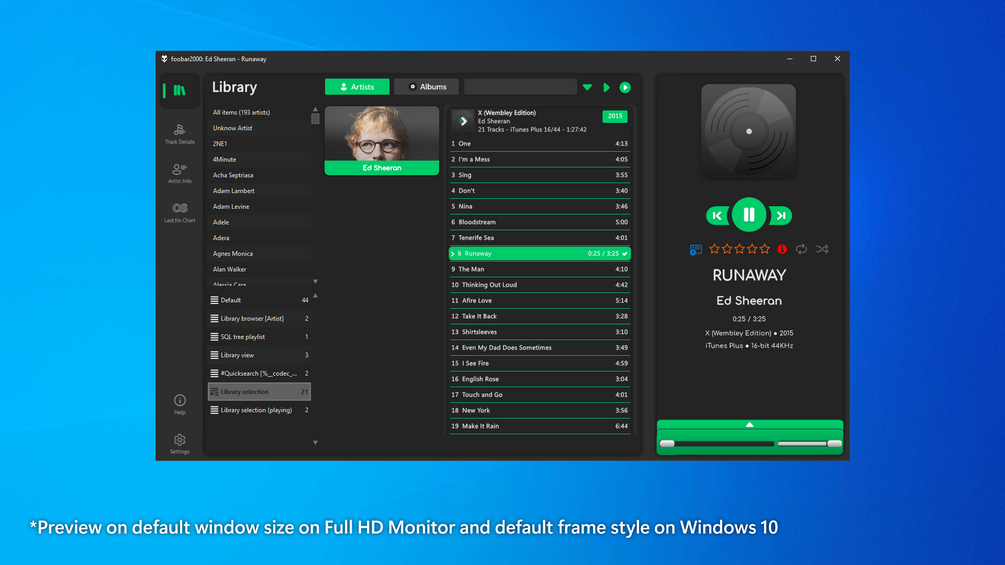
Task: Click the red info icon
Action: [782, 249]
